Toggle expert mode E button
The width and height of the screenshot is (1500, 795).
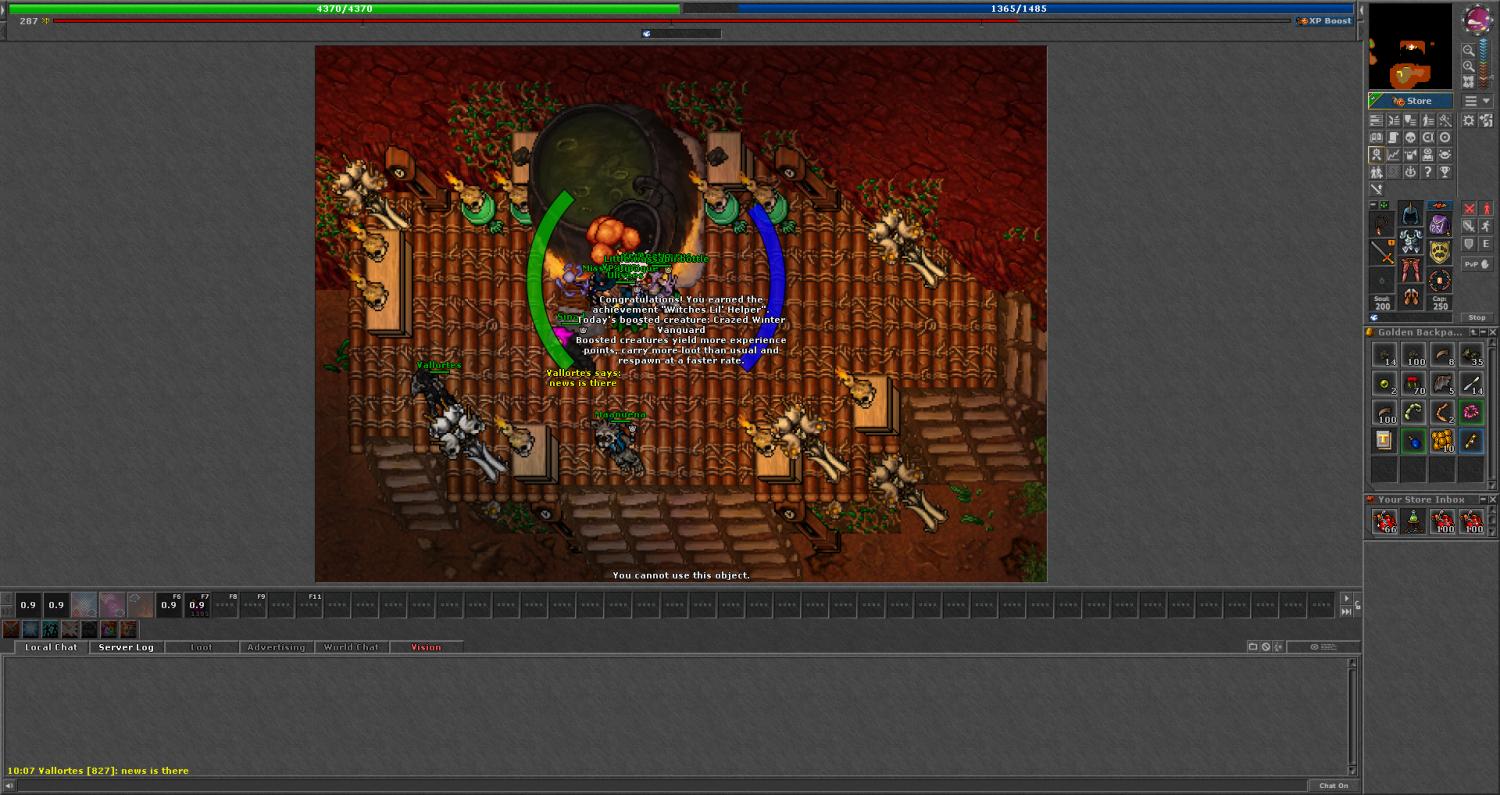(x=1487, y=244)
